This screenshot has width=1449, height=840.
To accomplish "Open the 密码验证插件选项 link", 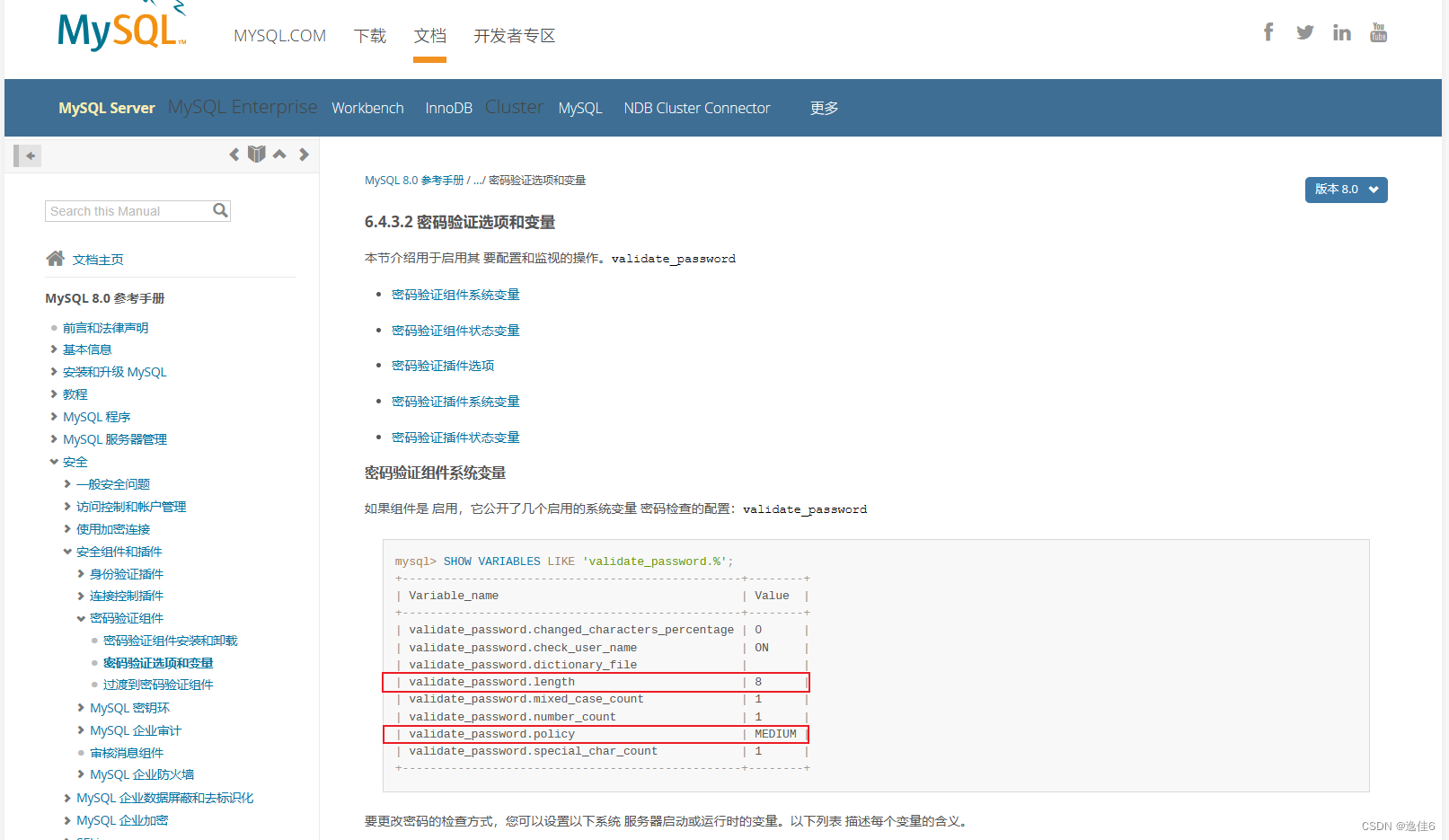I will point(443,366).
